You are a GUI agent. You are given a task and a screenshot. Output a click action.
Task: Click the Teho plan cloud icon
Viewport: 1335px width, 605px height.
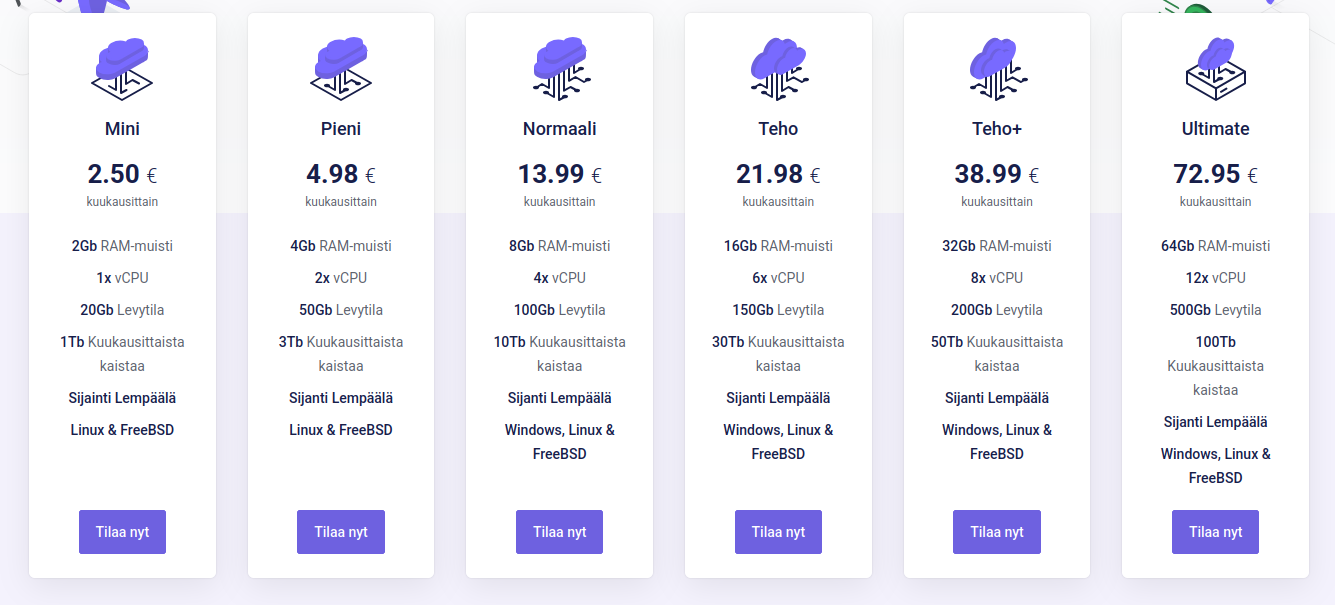pyautogui.click(x=778, y=68)
